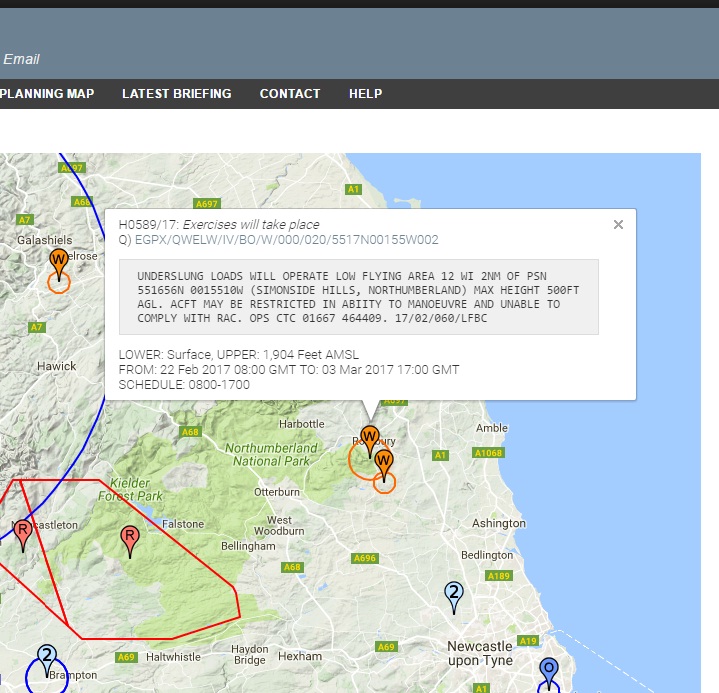Click the Email link in header
Image resolution: width=719 pixels, height=693 pixels.
(x=21, y=59)
